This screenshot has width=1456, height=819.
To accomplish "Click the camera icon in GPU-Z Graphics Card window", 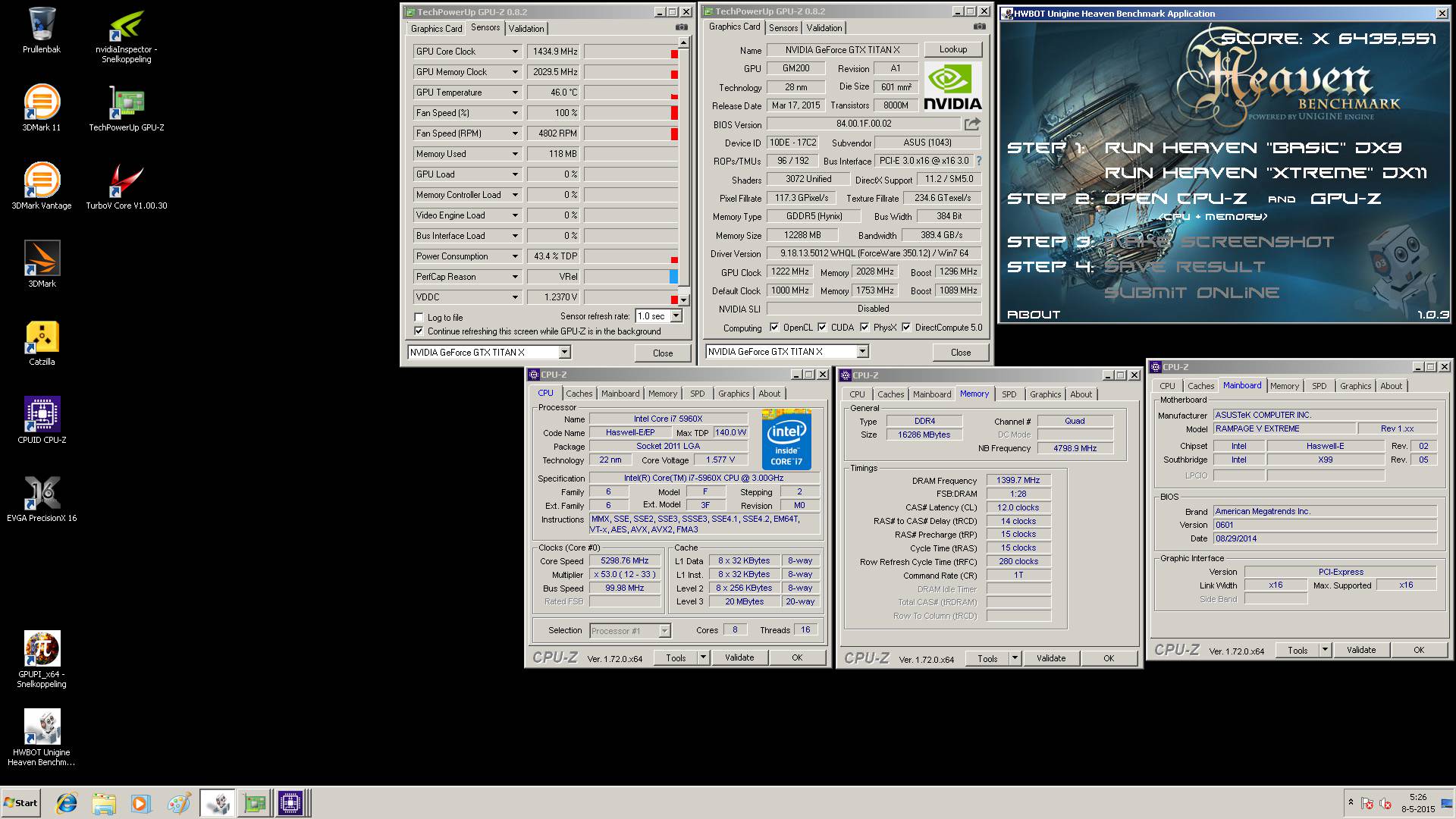I will (x=979, y=27).
